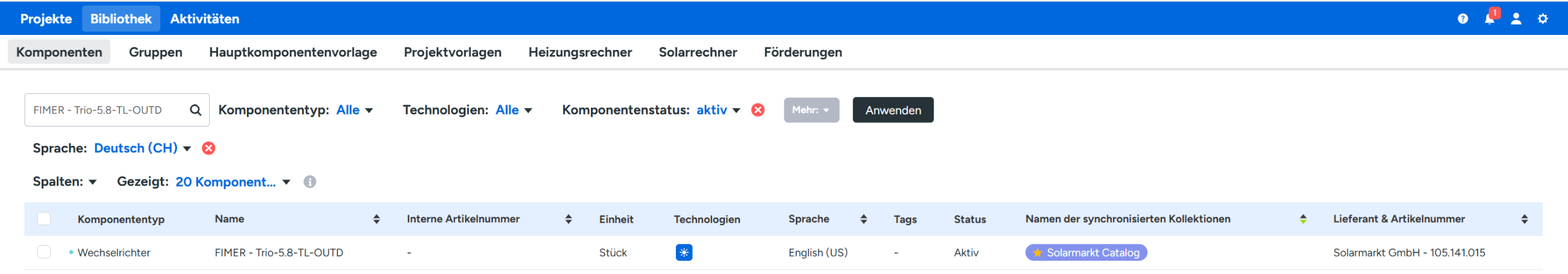Clear the Komponentenstatus filter with red X
Viewport: 1568px width, 274px height.
[x=758, y=110]
